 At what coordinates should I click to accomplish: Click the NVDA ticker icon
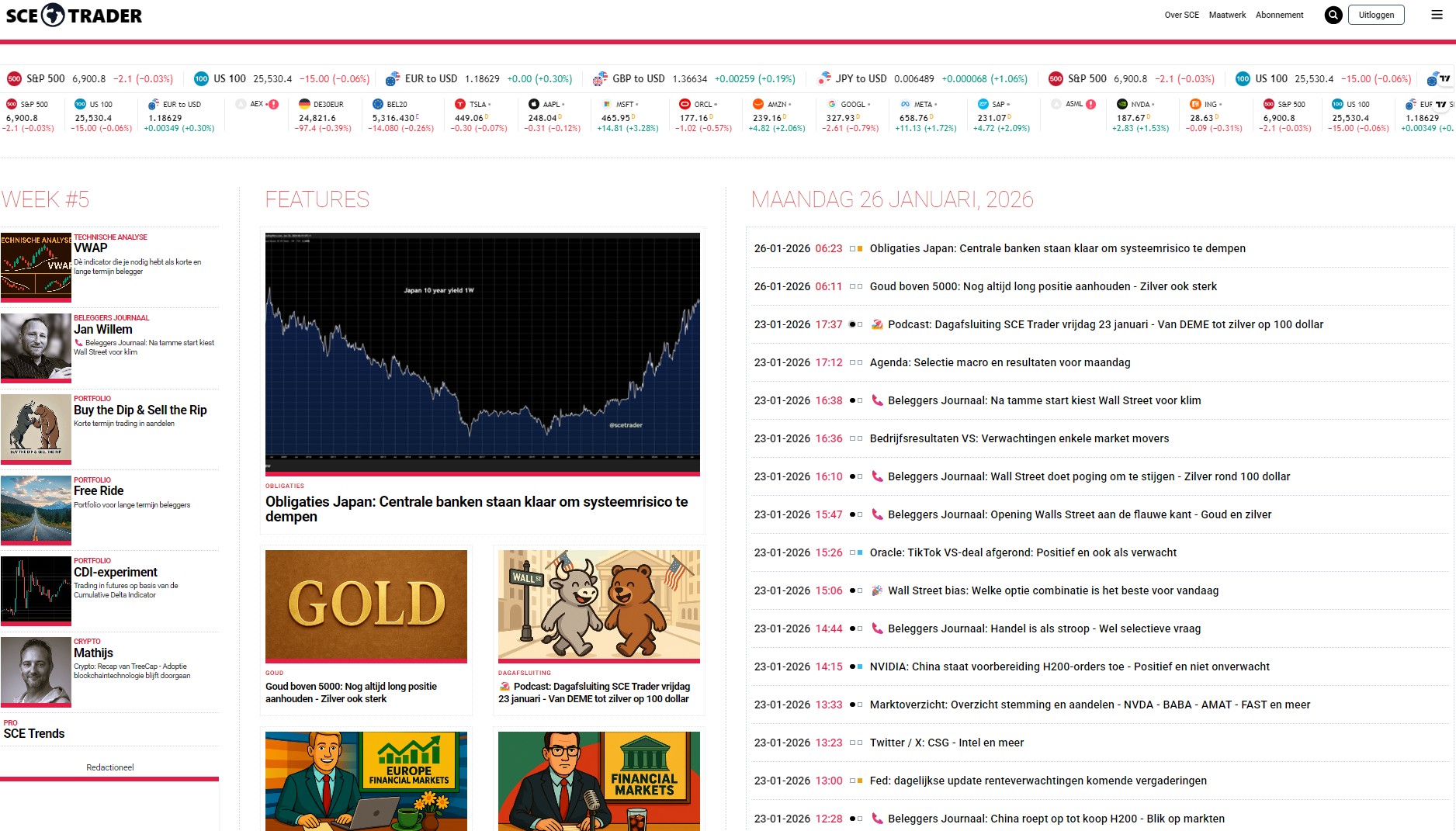(1122, 104)
